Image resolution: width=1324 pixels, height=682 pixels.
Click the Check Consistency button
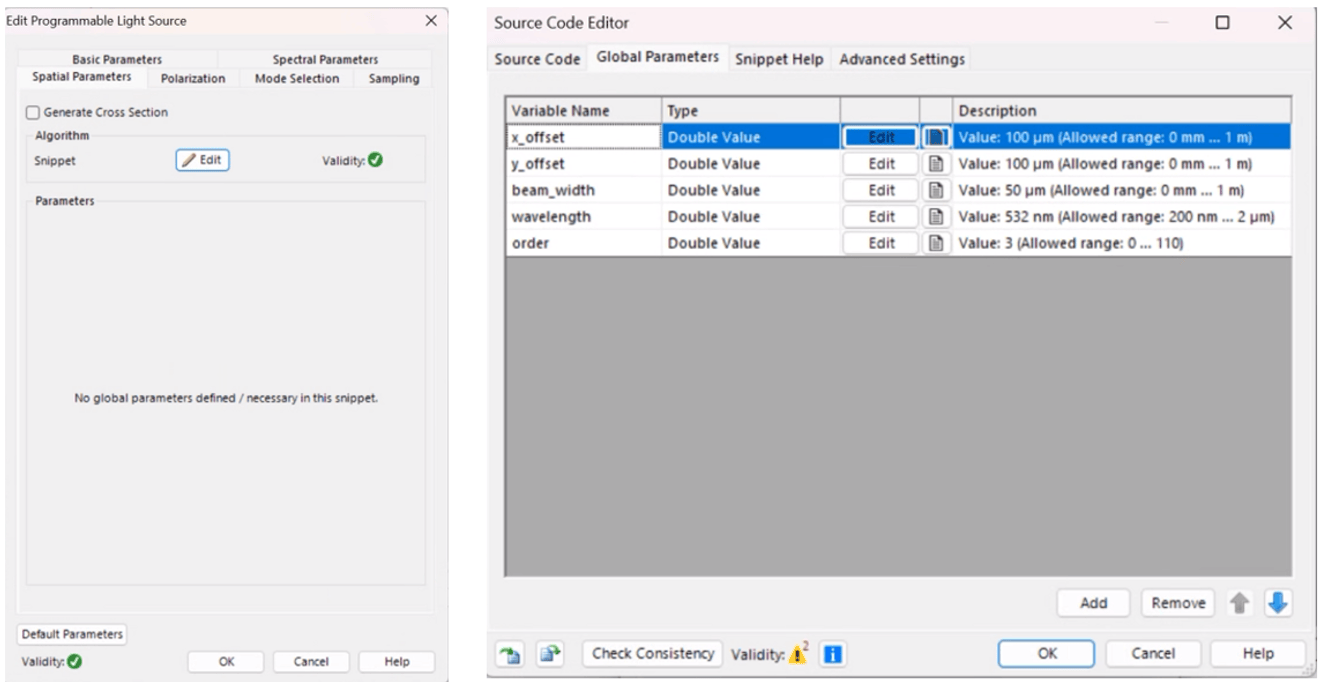coord(653,654)
